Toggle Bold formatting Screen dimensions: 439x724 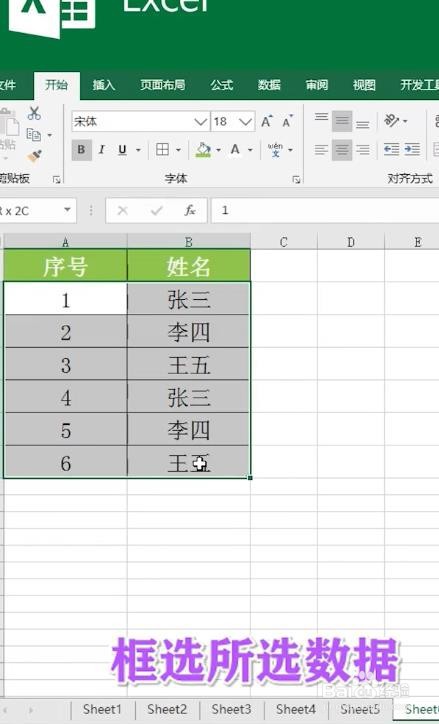[x=81, y=150]
